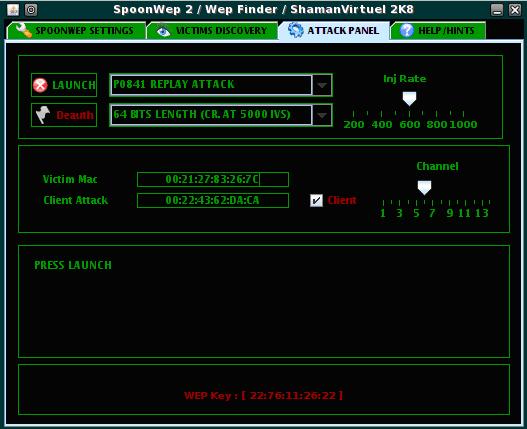527x429 pixels.
Task: Click the bird icon beside Deauth
Action: (43, 115)
